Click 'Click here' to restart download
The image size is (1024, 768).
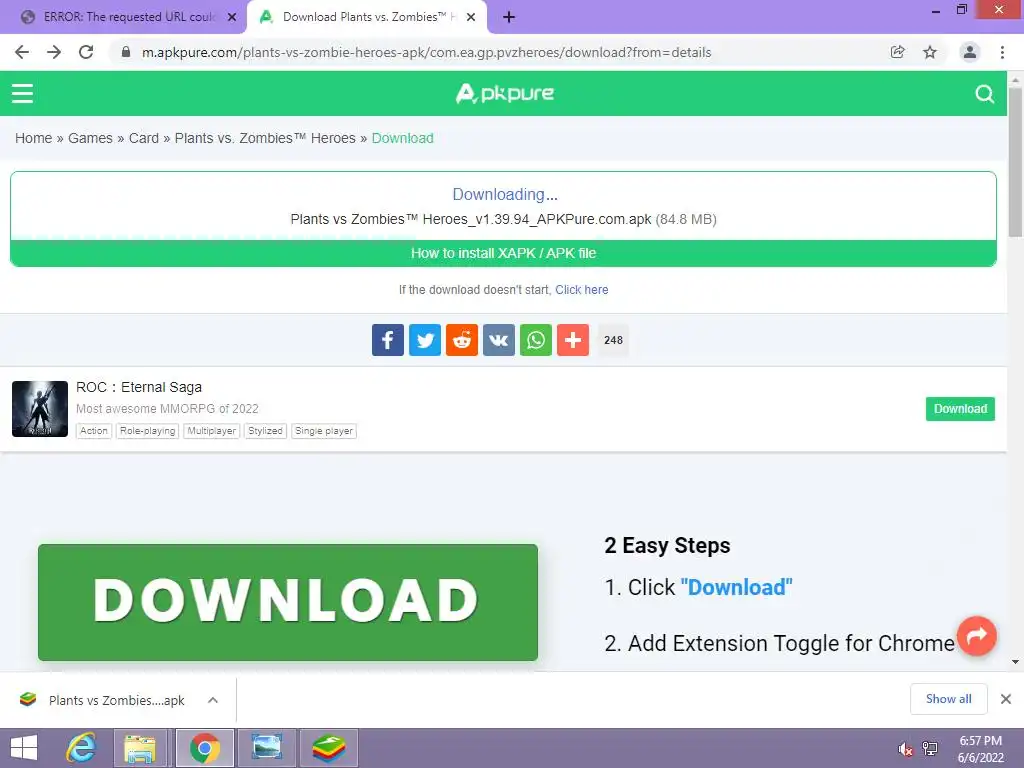[581, 290]
